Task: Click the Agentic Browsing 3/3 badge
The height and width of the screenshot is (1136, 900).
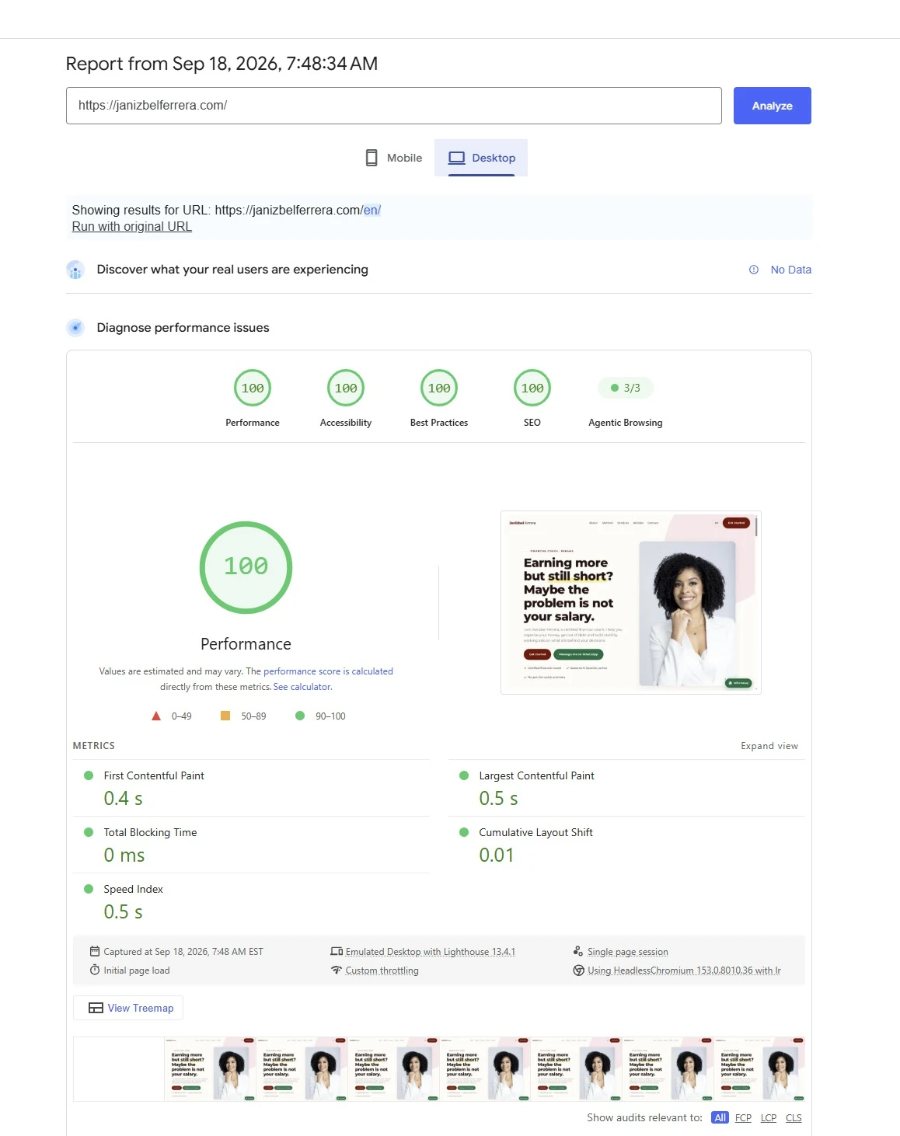Action: [625, 388]
